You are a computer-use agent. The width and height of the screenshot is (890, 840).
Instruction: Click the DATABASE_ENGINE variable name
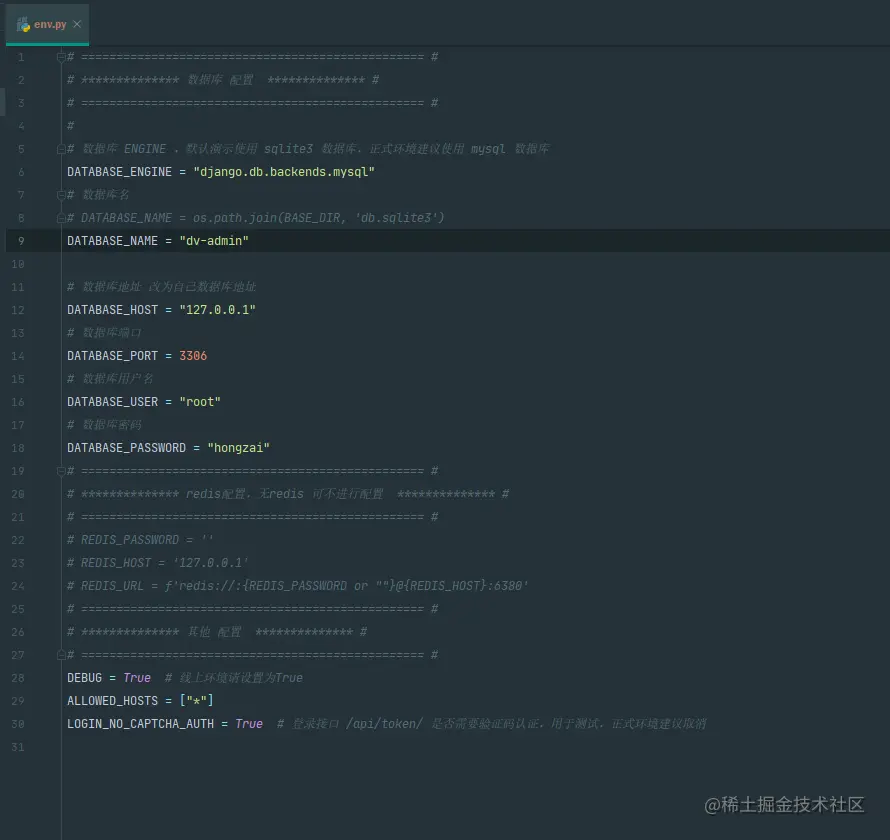point(119,172)
